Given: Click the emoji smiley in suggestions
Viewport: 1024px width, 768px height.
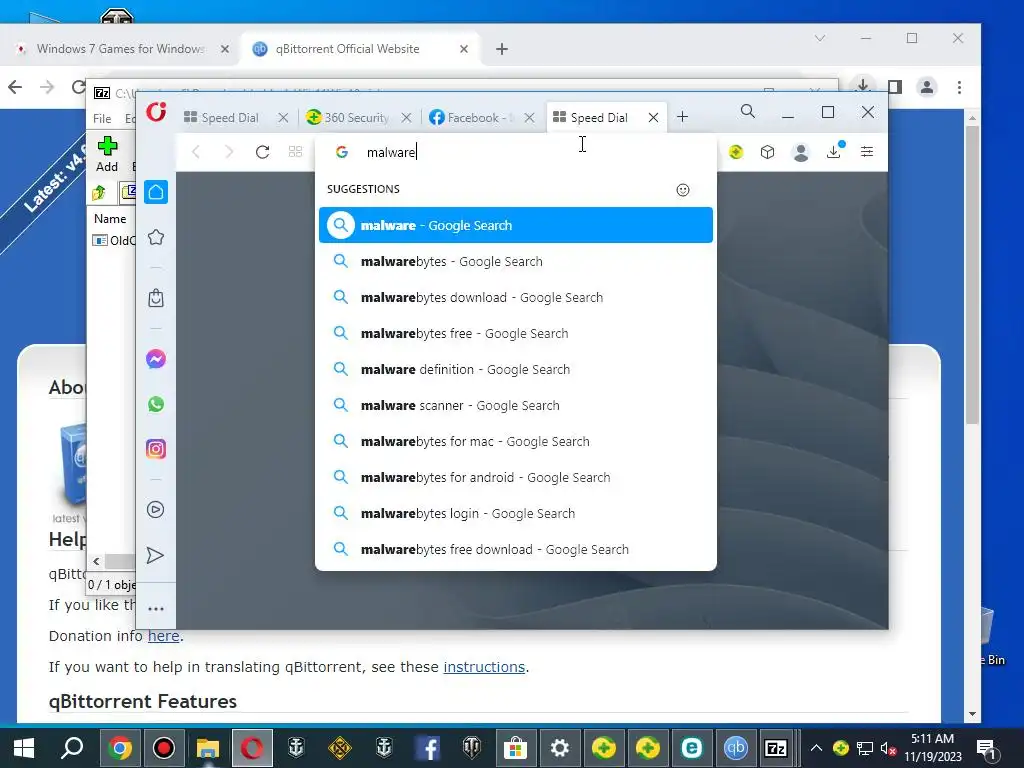Looking at the screenshot, I should click(x=683, y=190).
